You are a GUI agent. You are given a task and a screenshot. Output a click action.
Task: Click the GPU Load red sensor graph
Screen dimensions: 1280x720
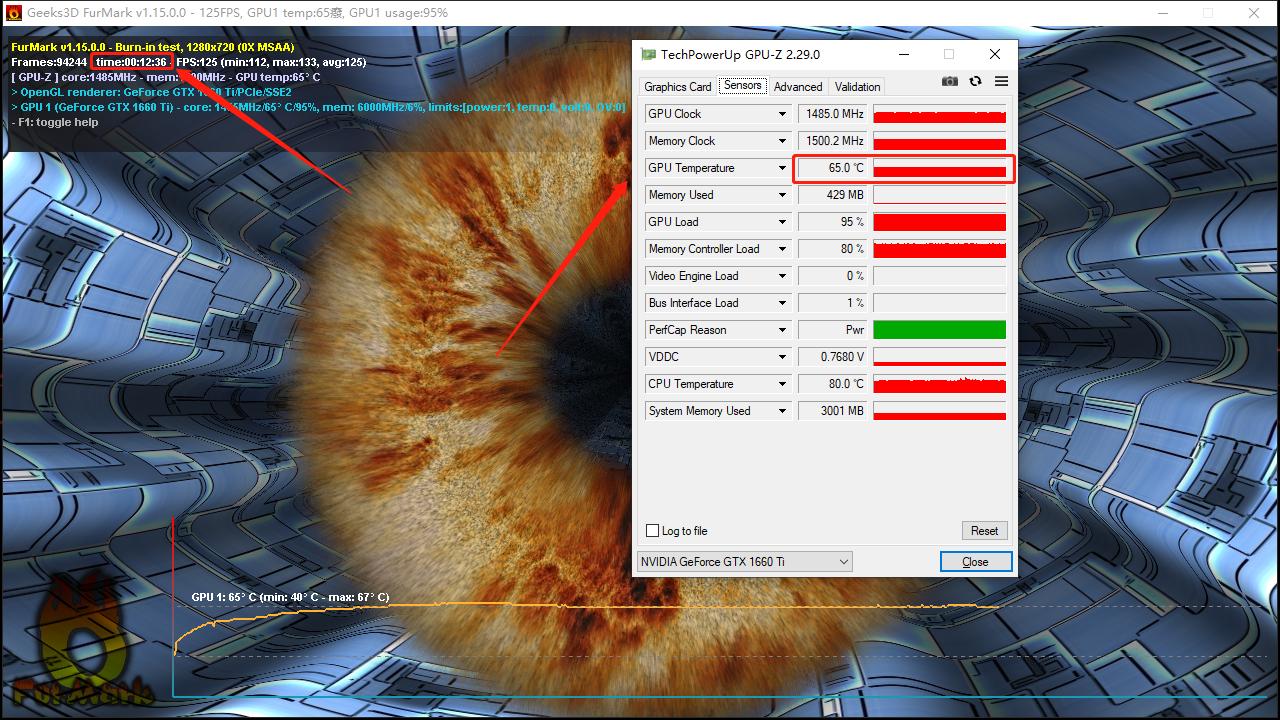pos(939,222)
